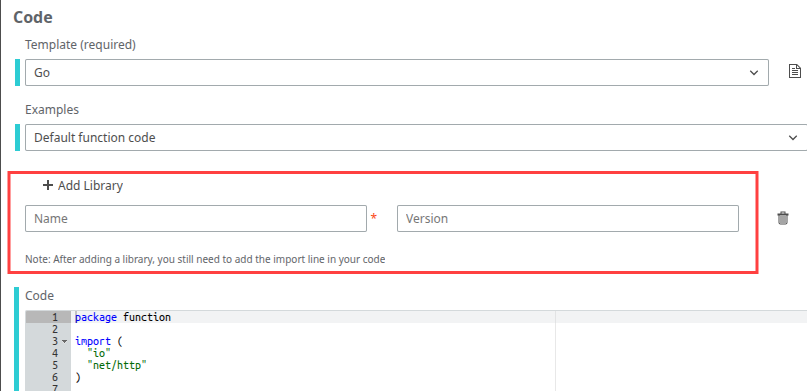Click the Template (required) field label

click(x=80, y=45)
